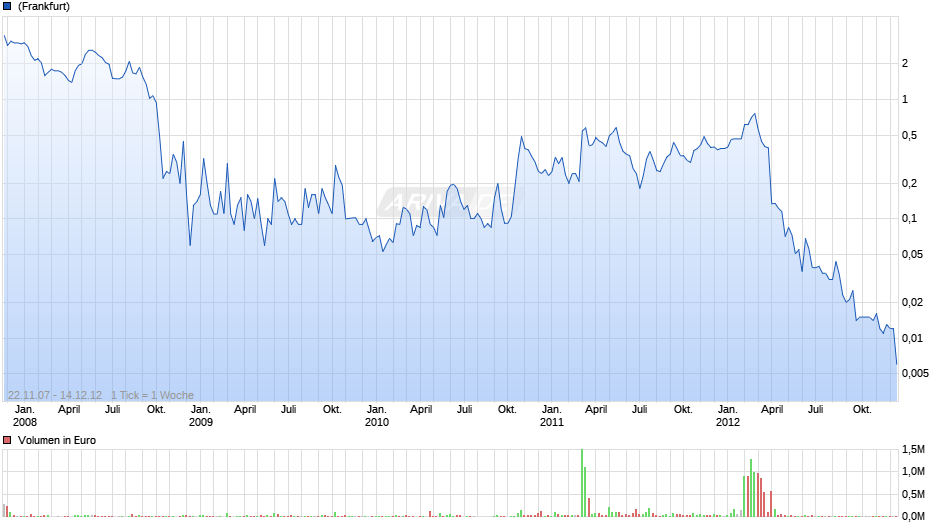Click the "Jan. 2009" time axis label
Viewport: 940px width, 526px height.
pos(201,416)
